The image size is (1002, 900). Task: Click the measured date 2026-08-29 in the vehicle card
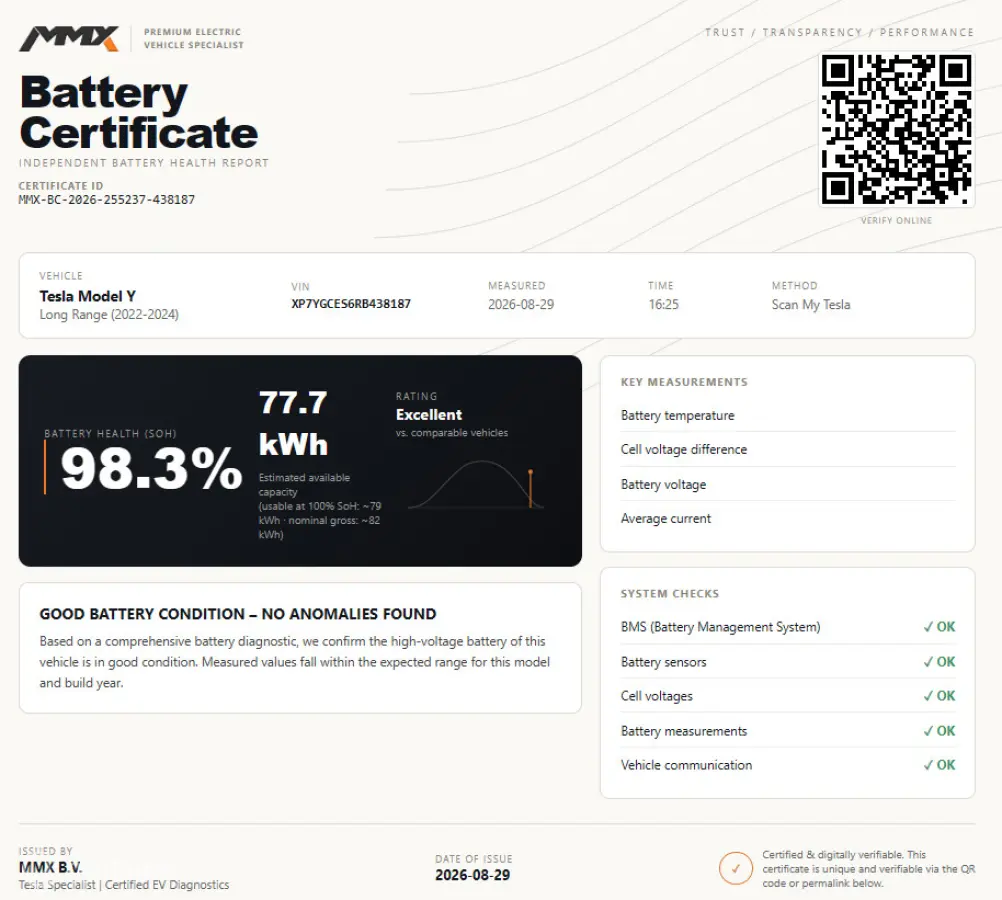[x=521, y=304]
